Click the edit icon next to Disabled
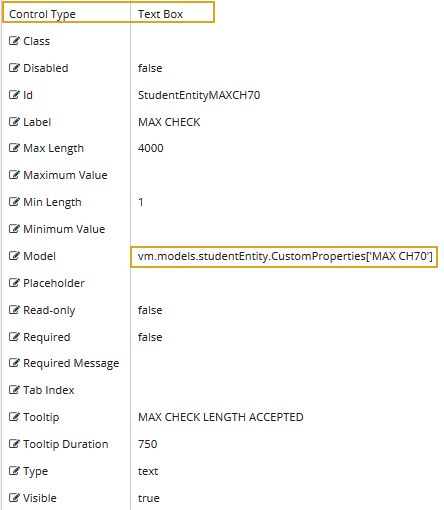This screenshot has width=444, height=510. (14, 68)
